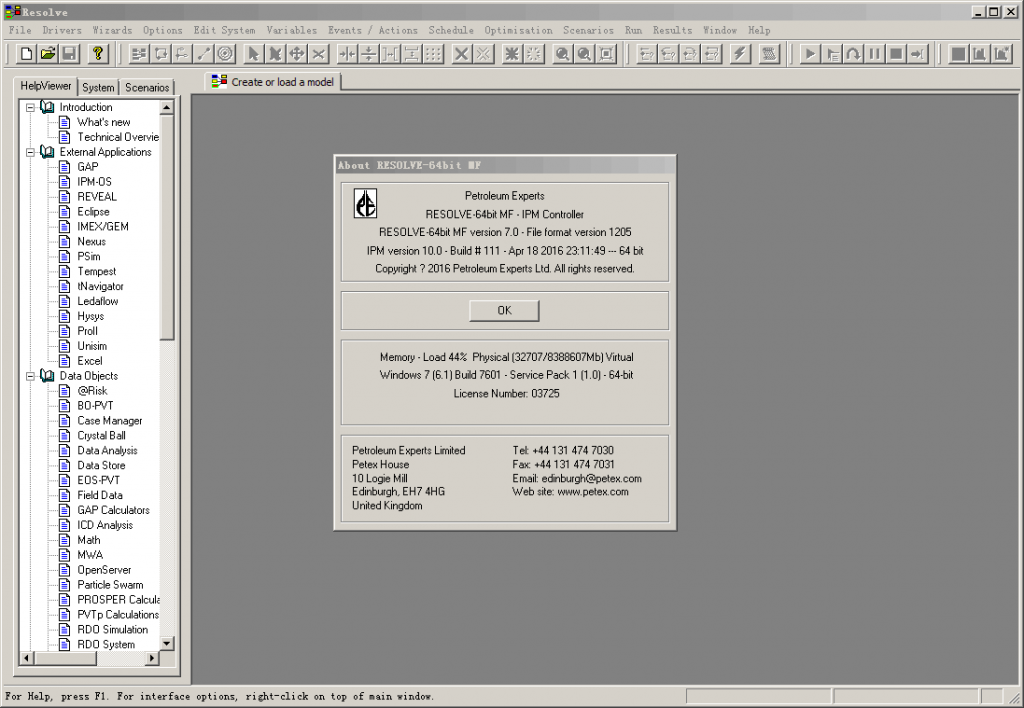
Task: Open the Wizards menu
Action: point(112,30)
